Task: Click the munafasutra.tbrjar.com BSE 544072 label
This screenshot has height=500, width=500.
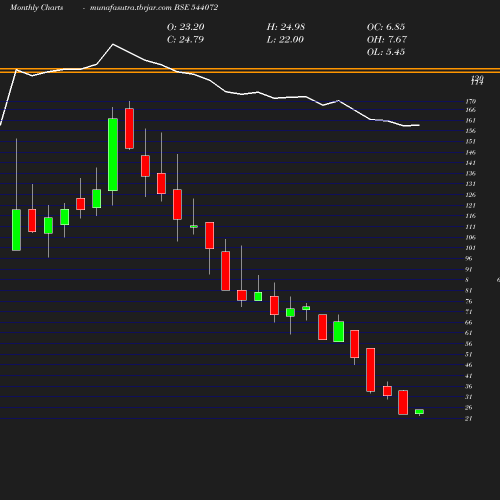Action: coord(154,7)
